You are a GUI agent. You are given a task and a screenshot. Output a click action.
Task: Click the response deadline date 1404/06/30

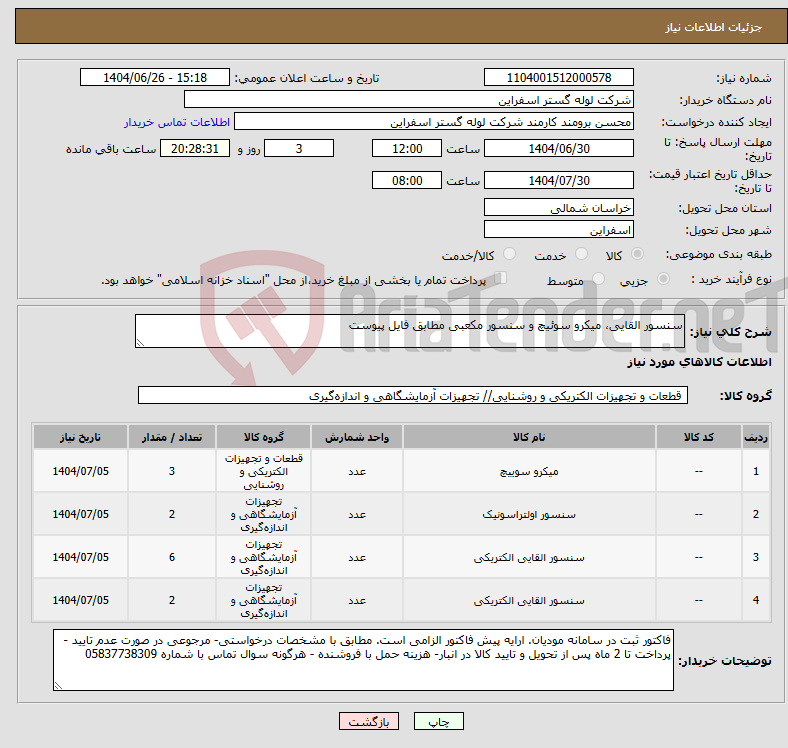click(558, 148)
